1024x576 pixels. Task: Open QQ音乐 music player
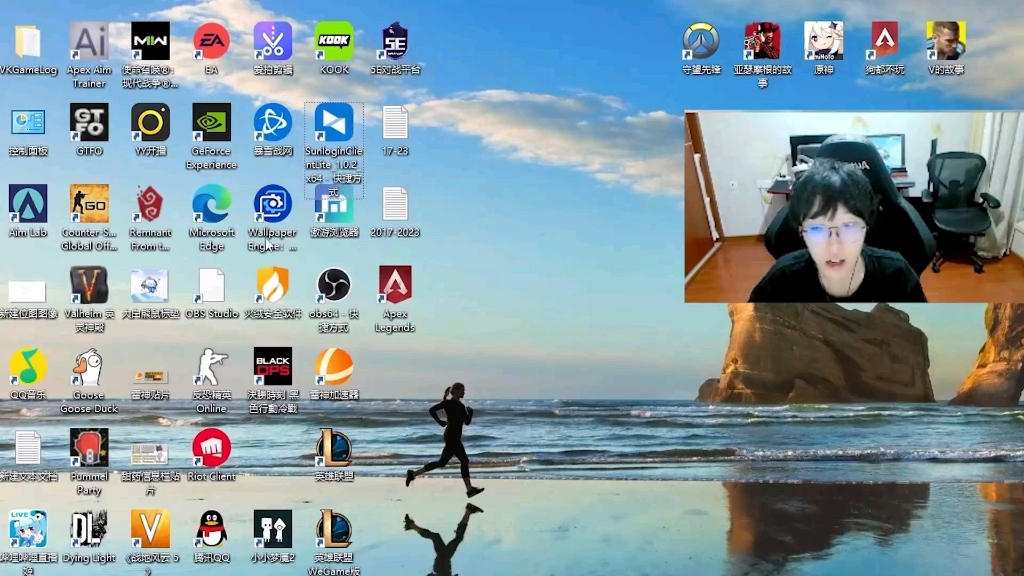point(27,366)
